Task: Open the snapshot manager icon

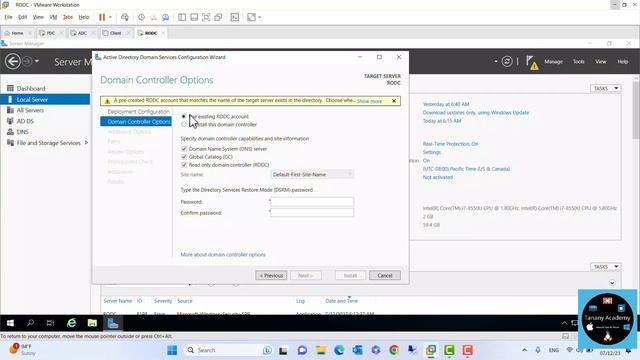Action: coord(165,17)
